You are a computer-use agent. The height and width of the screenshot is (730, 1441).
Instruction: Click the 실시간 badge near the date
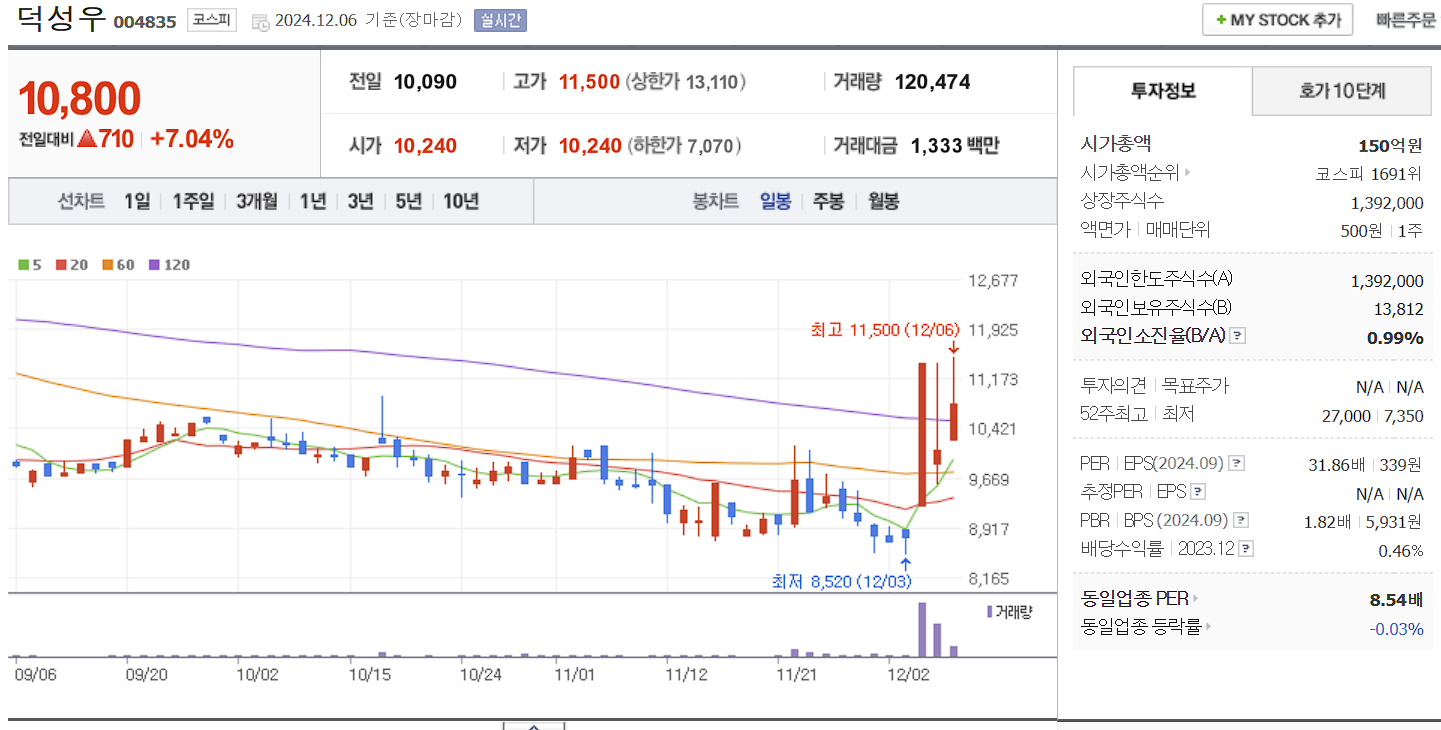(x=500, y=20)
